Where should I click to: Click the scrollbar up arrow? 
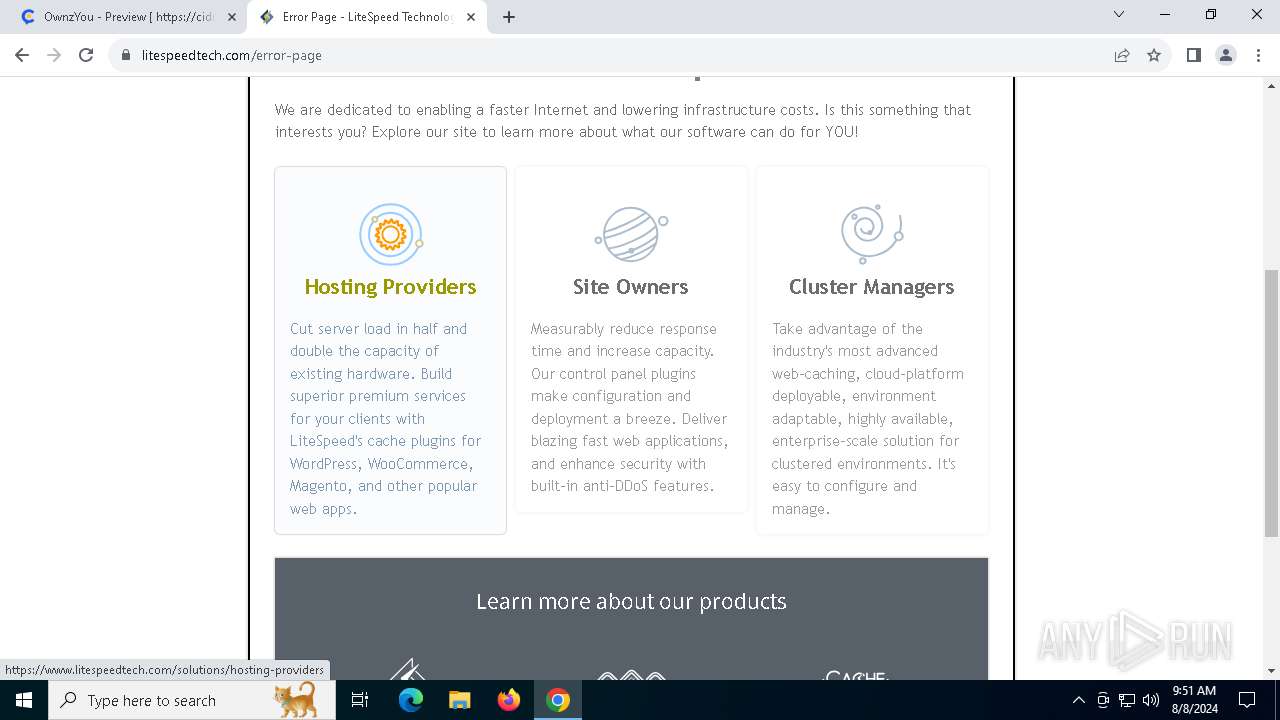click(x=1271, y=85)
